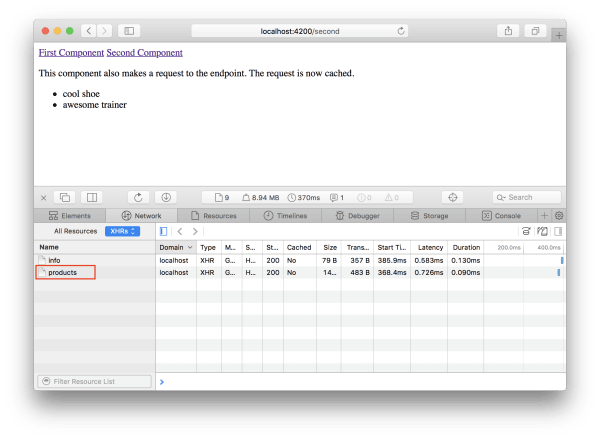Sort by Type column header
600x439 pixels.
[208, 248]
